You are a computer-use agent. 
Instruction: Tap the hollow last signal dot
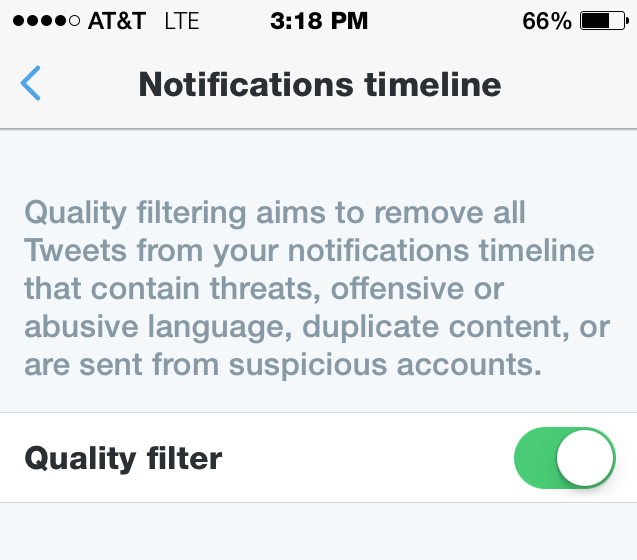[74, 21]
